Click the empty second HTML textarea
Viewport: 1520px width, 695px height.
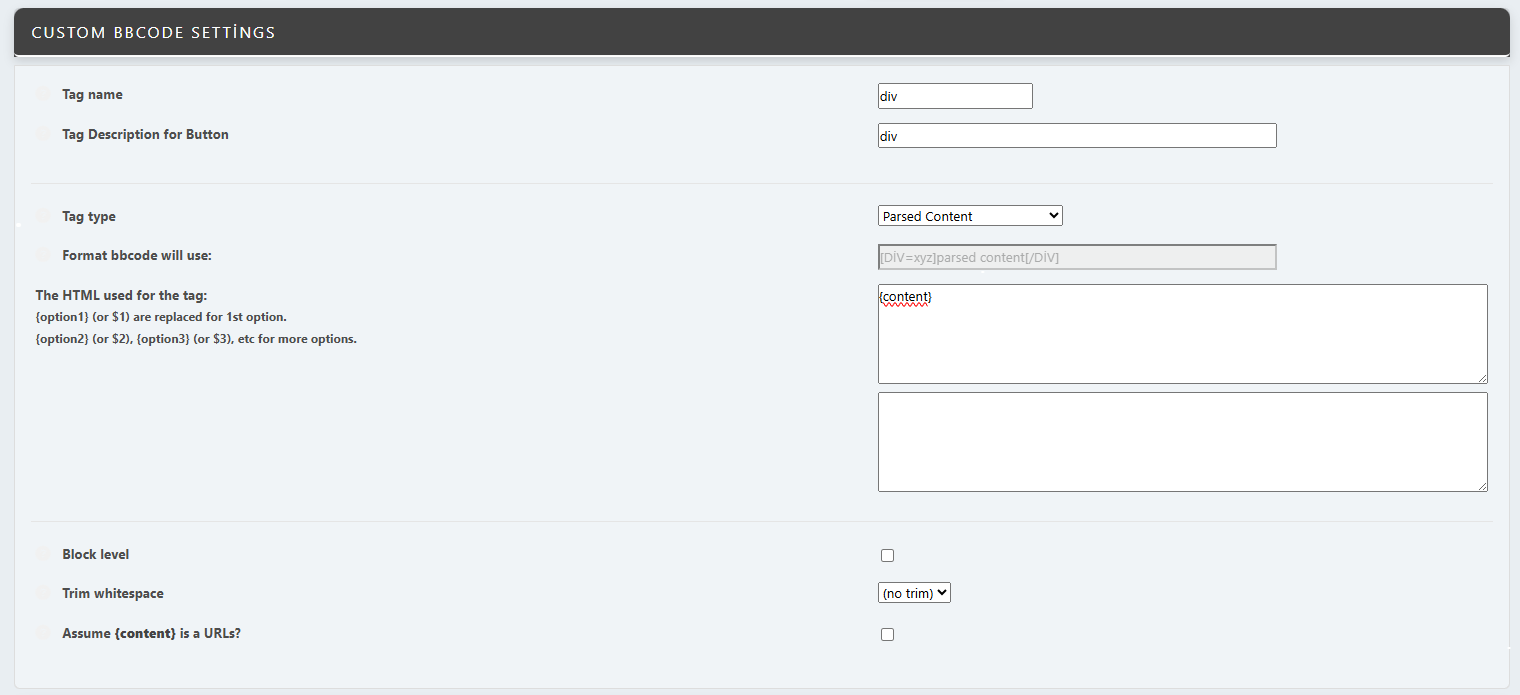tap(1182, 442)
